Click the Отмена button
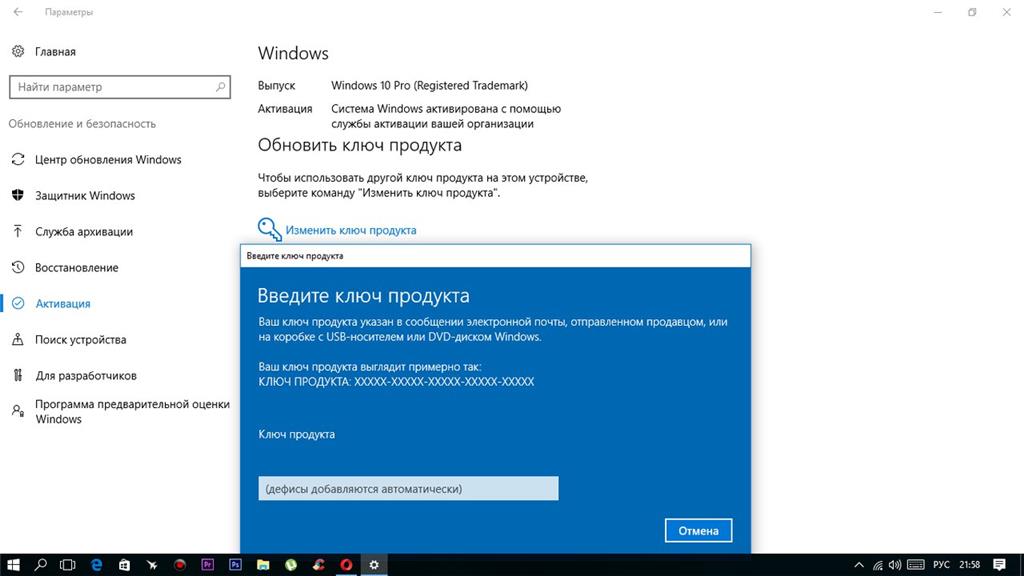 tap(698, 530)
